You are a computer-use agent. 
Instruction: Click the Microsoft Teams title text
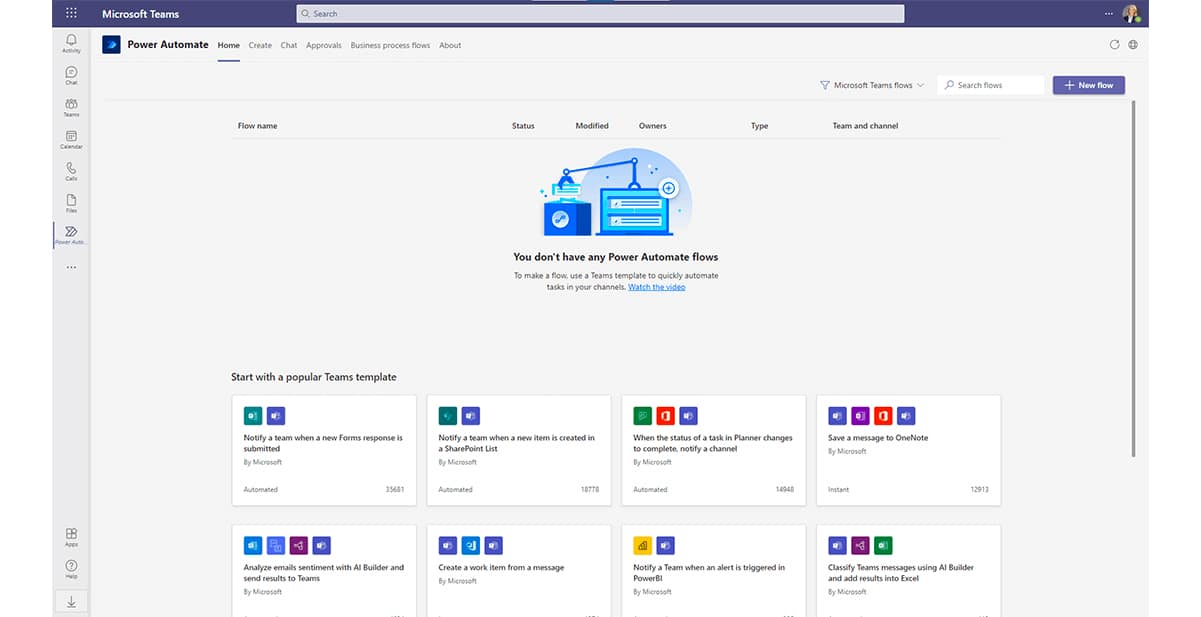tap(138, 14)
